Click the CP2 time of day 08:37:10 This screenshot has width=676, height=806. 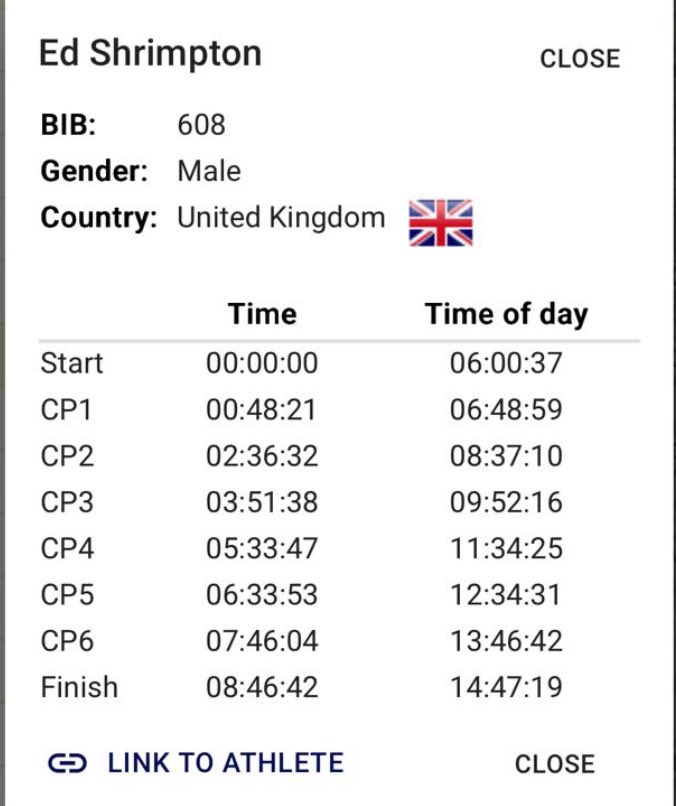pyautogui.click(x=506, y=456)
